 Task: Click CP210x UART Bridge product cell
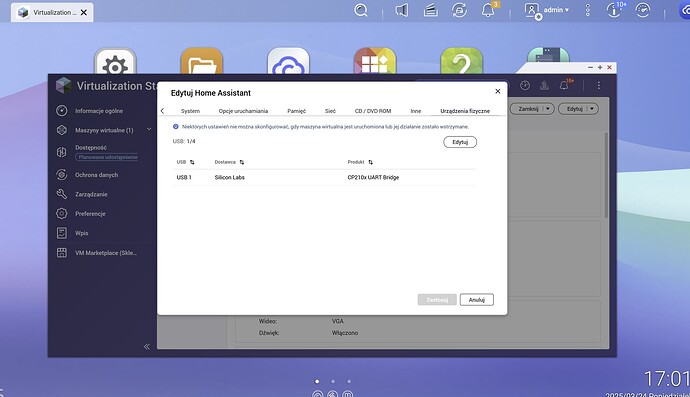(373, 177)
